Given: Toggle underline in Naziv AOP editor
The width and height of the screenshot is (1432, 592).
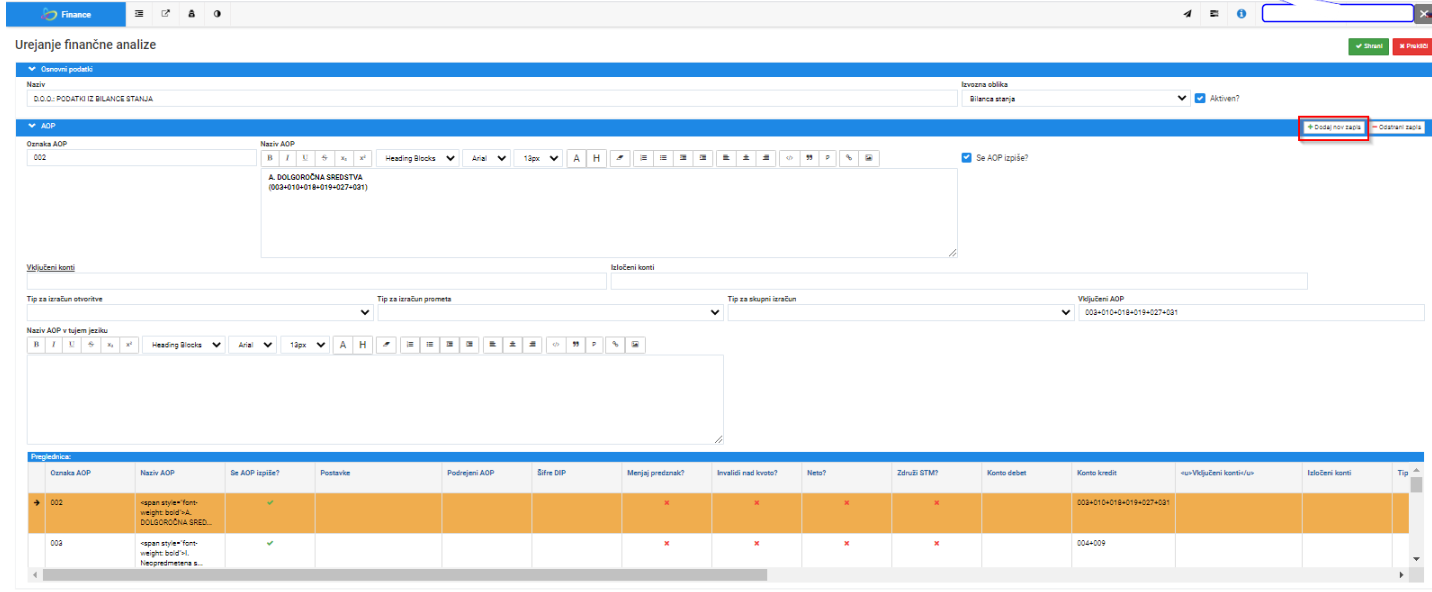Looking at the screenshot, I should pos(306,158).
